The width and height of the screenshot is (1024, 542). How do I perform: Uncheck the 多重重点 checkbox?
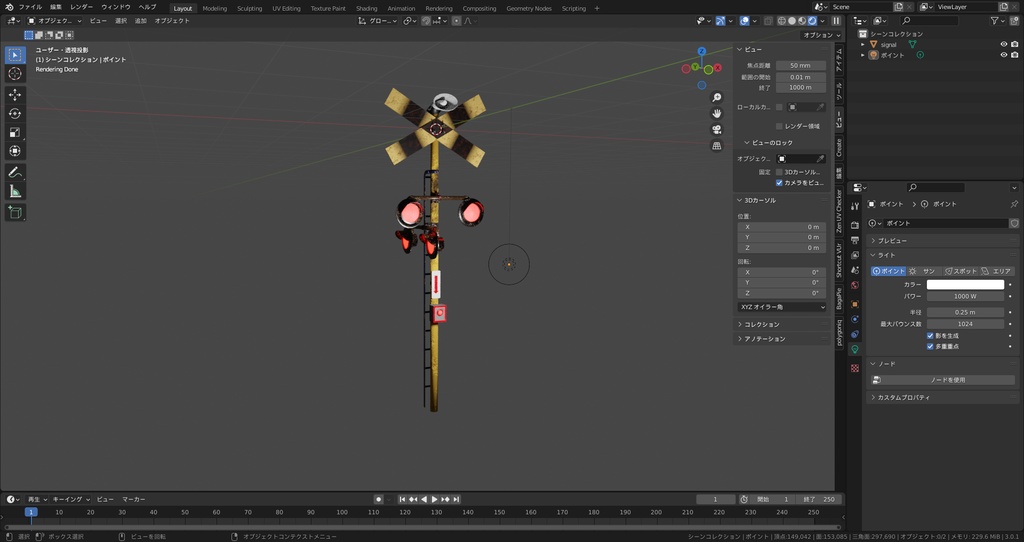(x=930, y=347)
